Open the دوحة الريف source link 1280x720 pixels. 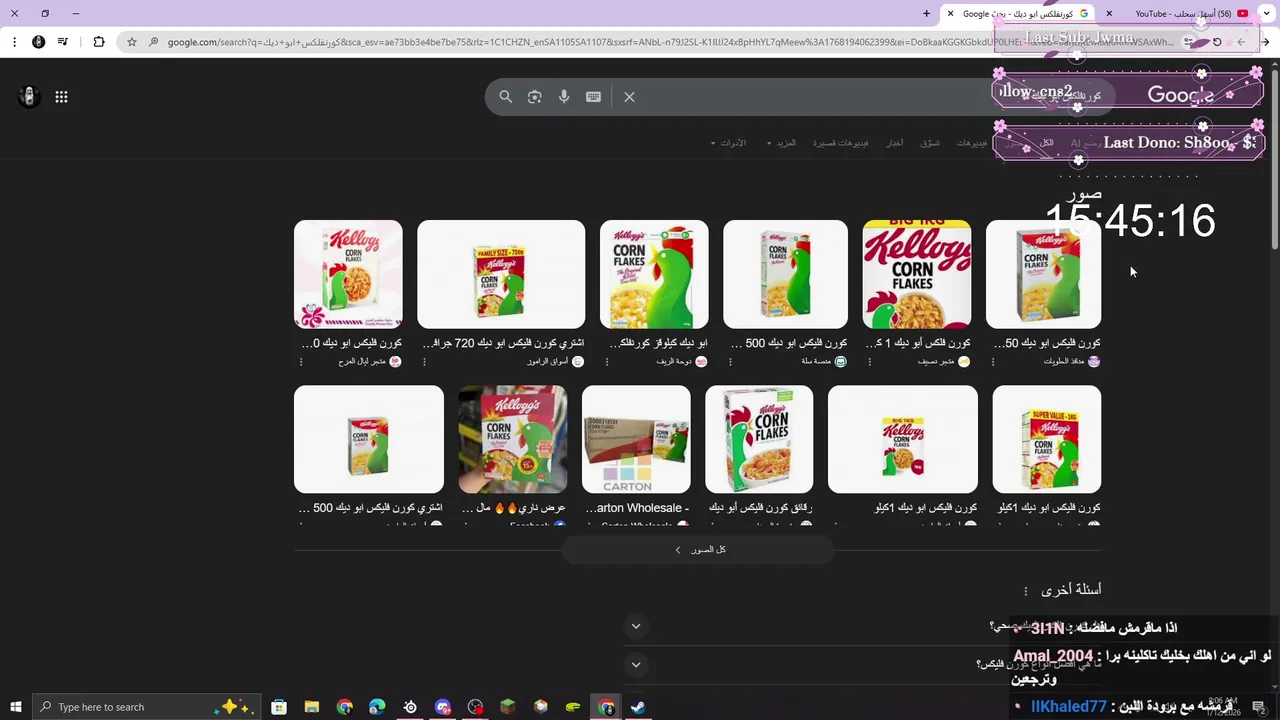[682, 361]
